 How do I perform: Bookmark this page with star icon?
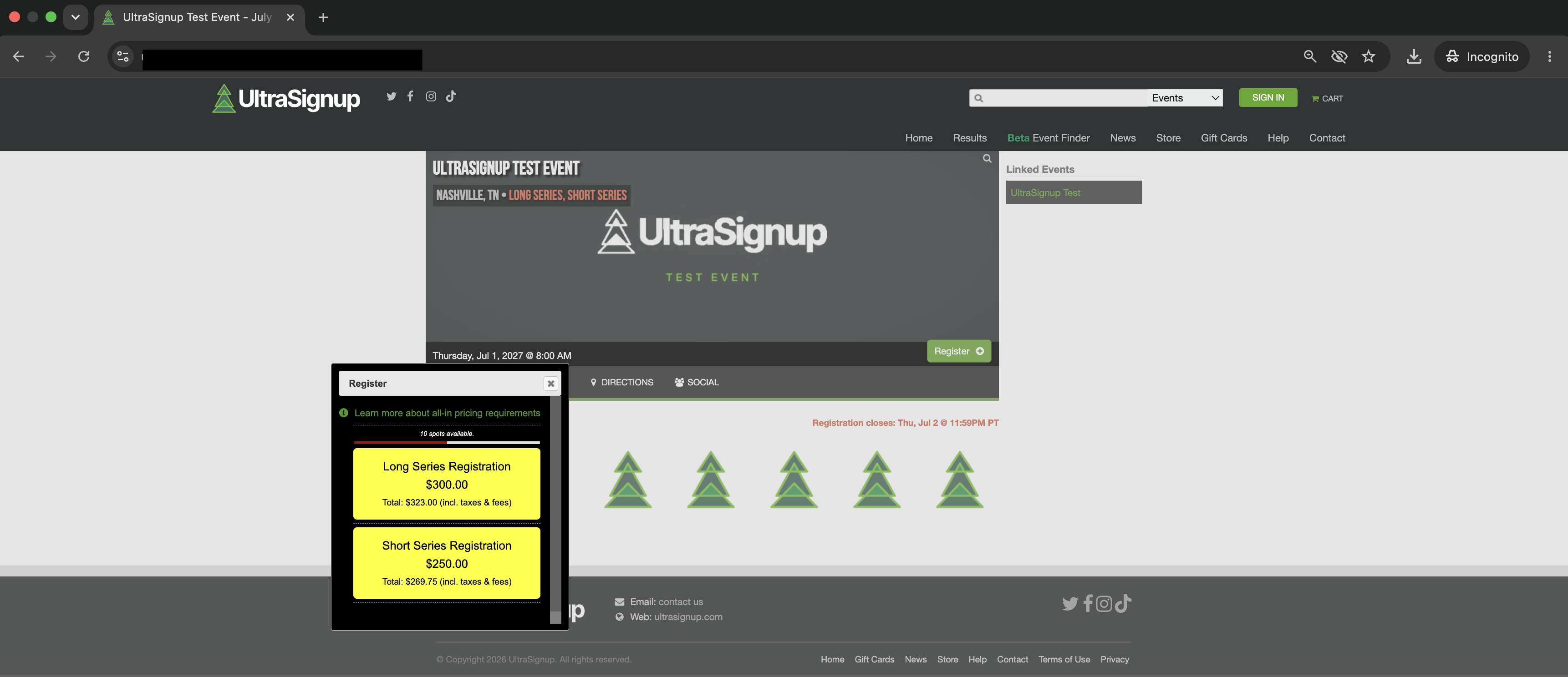click(x=1368, y=56)
